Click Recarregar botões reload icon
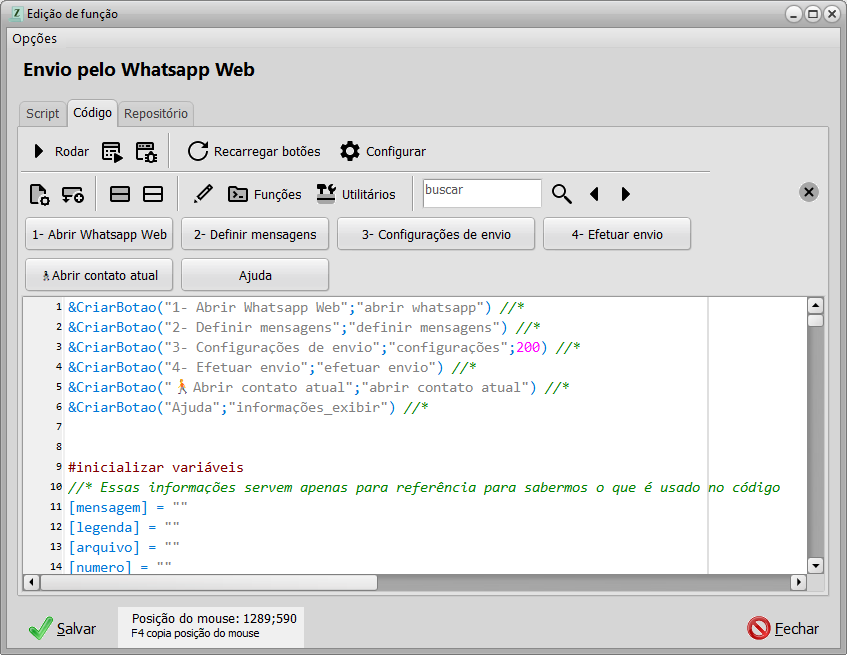The image size is (847, 655). click(198, 152)
